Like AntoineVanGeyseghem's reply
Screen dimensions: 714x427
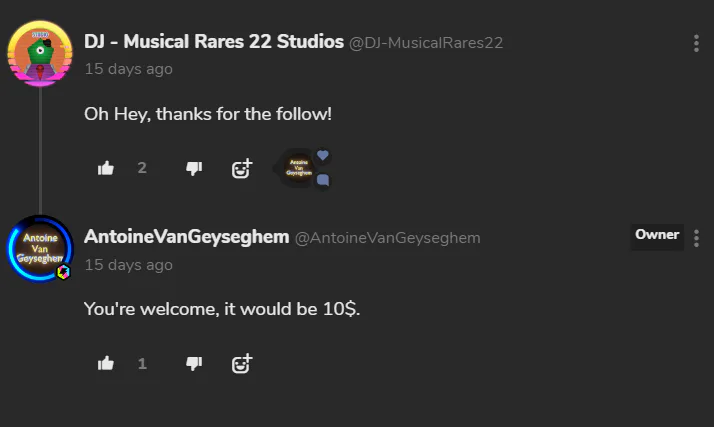click(x=106, y=363)
